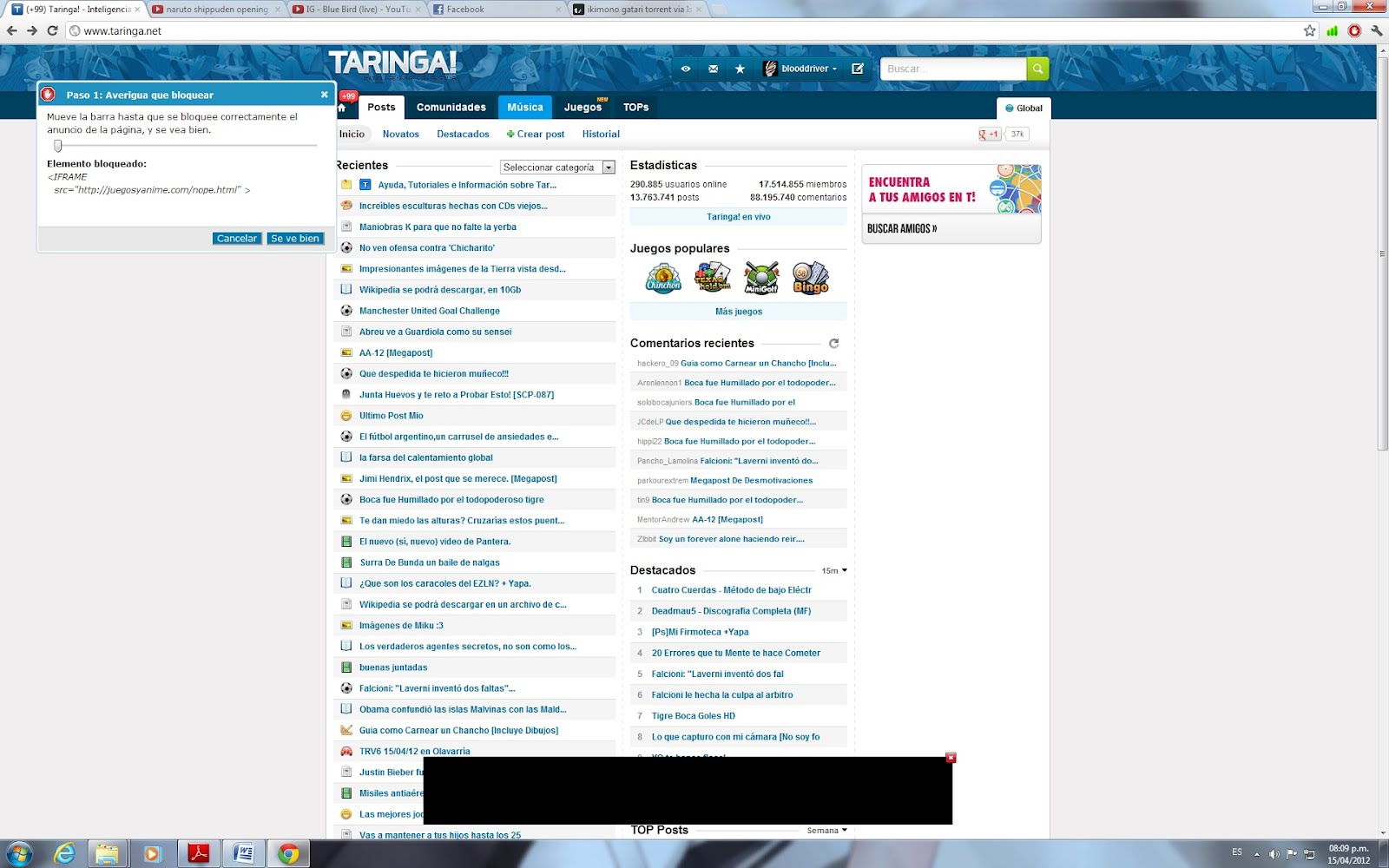This screenshot has height=868, width=1389.
Task: Open favorites star icon in header
Action: tap(740, 69)
